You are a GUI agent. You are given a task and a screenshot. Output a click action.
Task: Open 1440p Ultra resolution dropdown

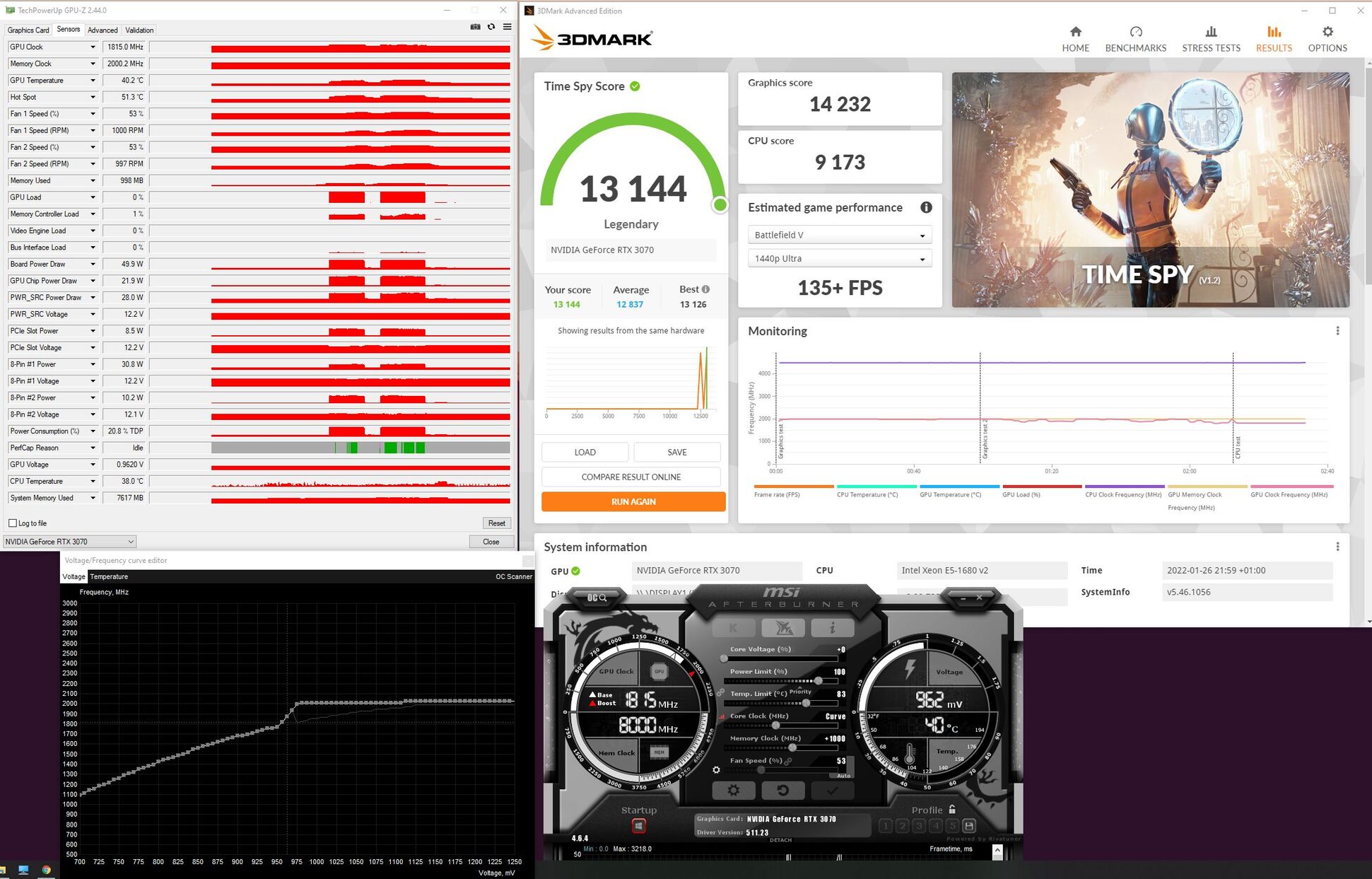(839, 259)
